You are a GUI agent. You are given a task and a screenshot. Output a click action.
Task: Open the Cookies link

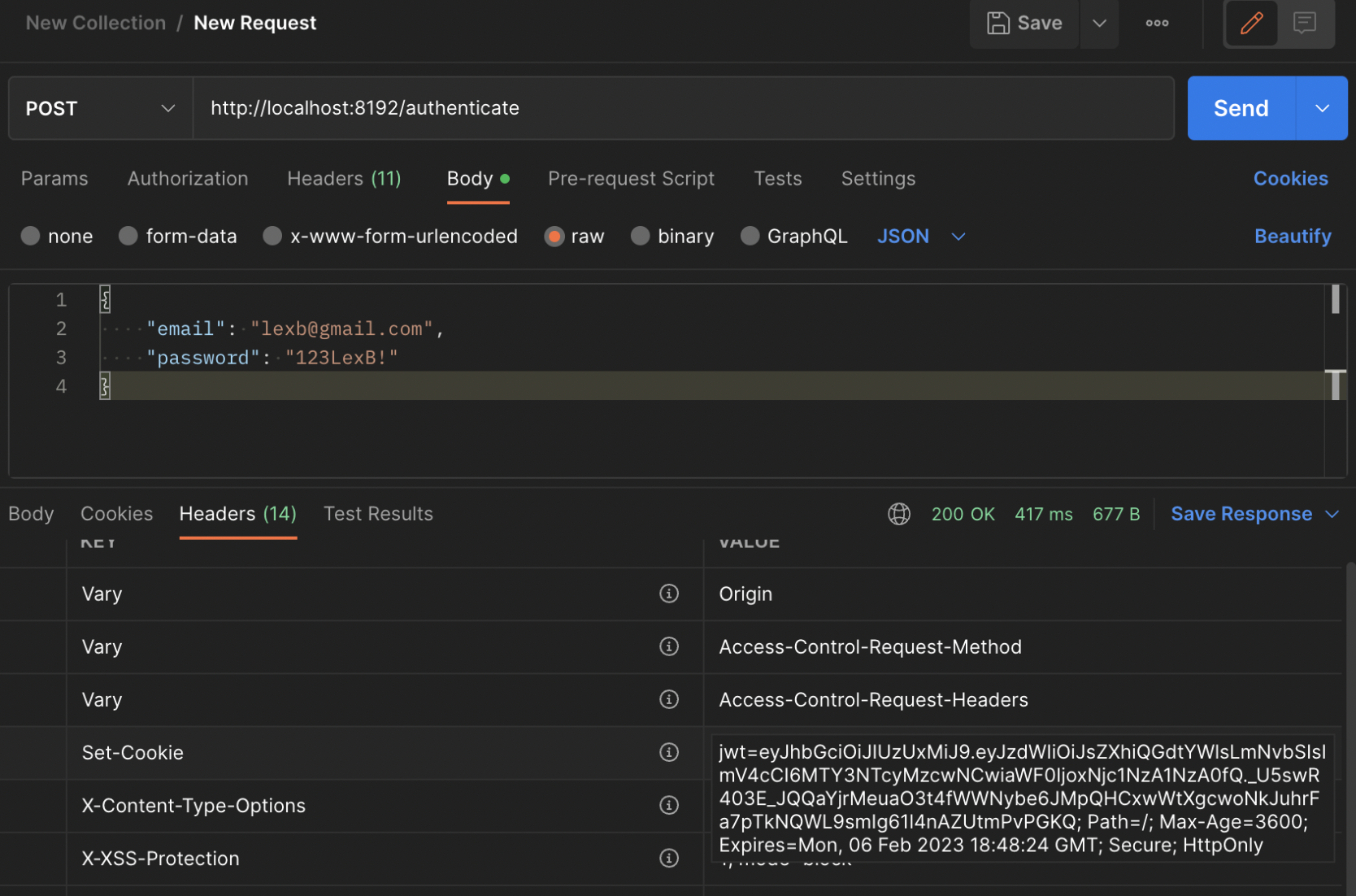click(x=1290, y=178)
